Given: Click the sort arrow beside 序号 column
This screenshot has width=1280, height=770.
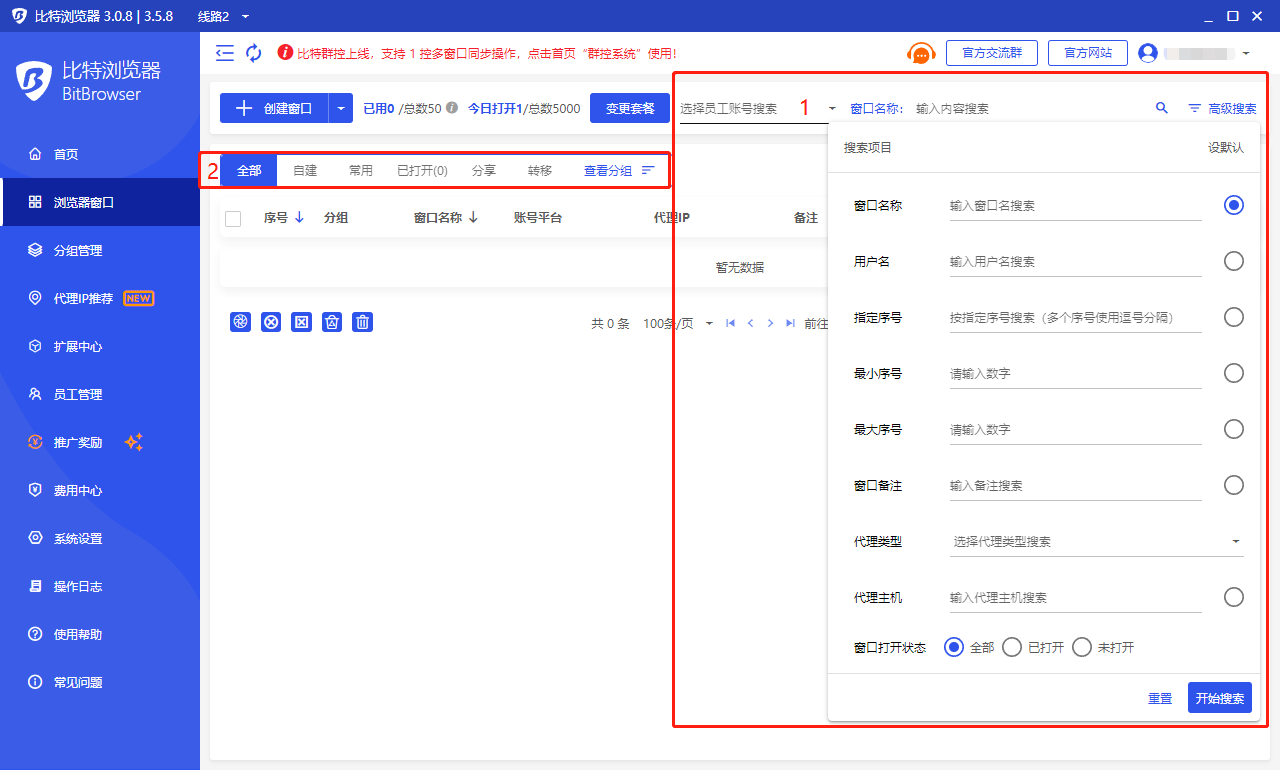Looking at the screenshot, I should (299, 217).
